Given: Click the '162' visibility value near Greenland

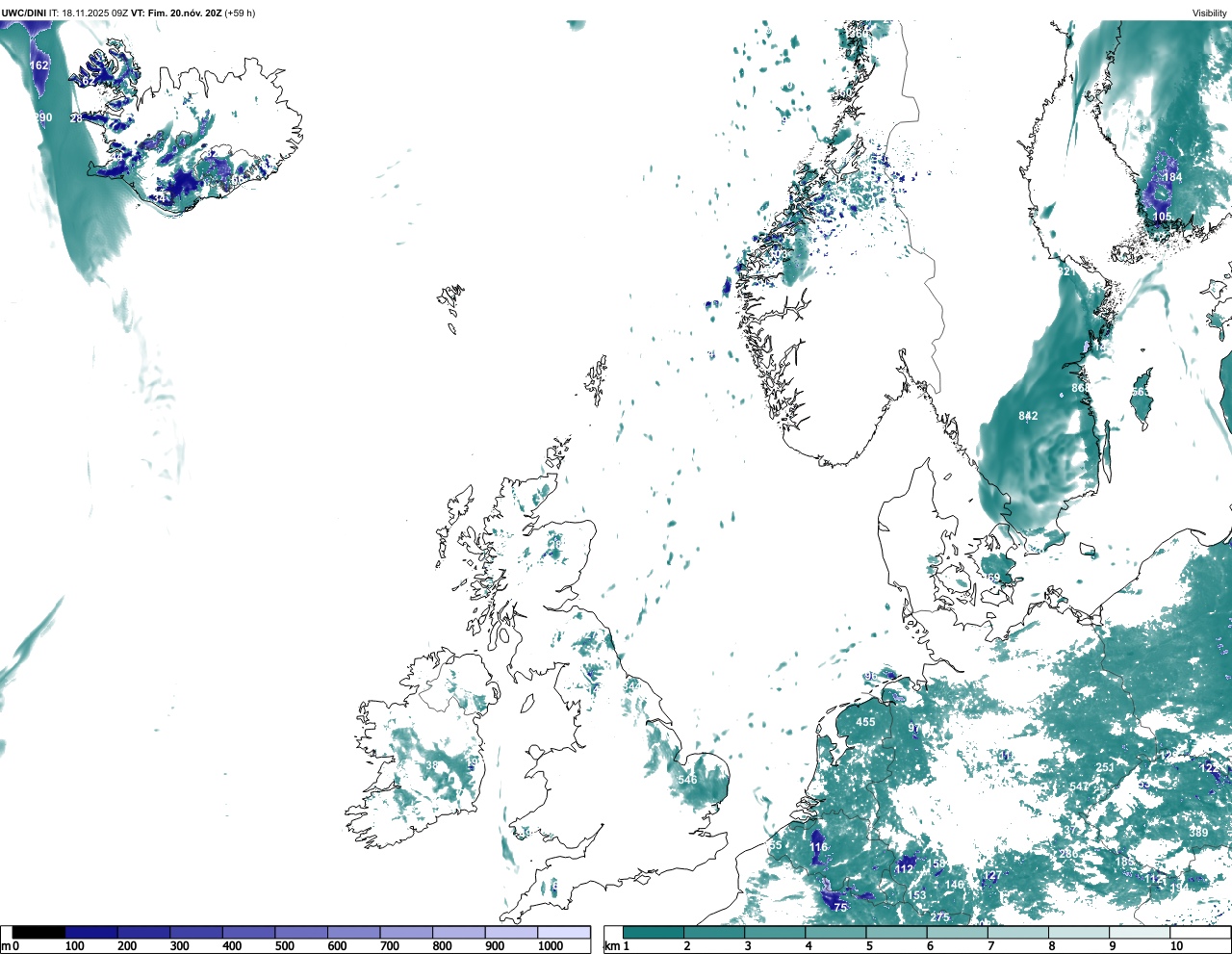Looking at the screenshot, I should (x=38, y=65).
